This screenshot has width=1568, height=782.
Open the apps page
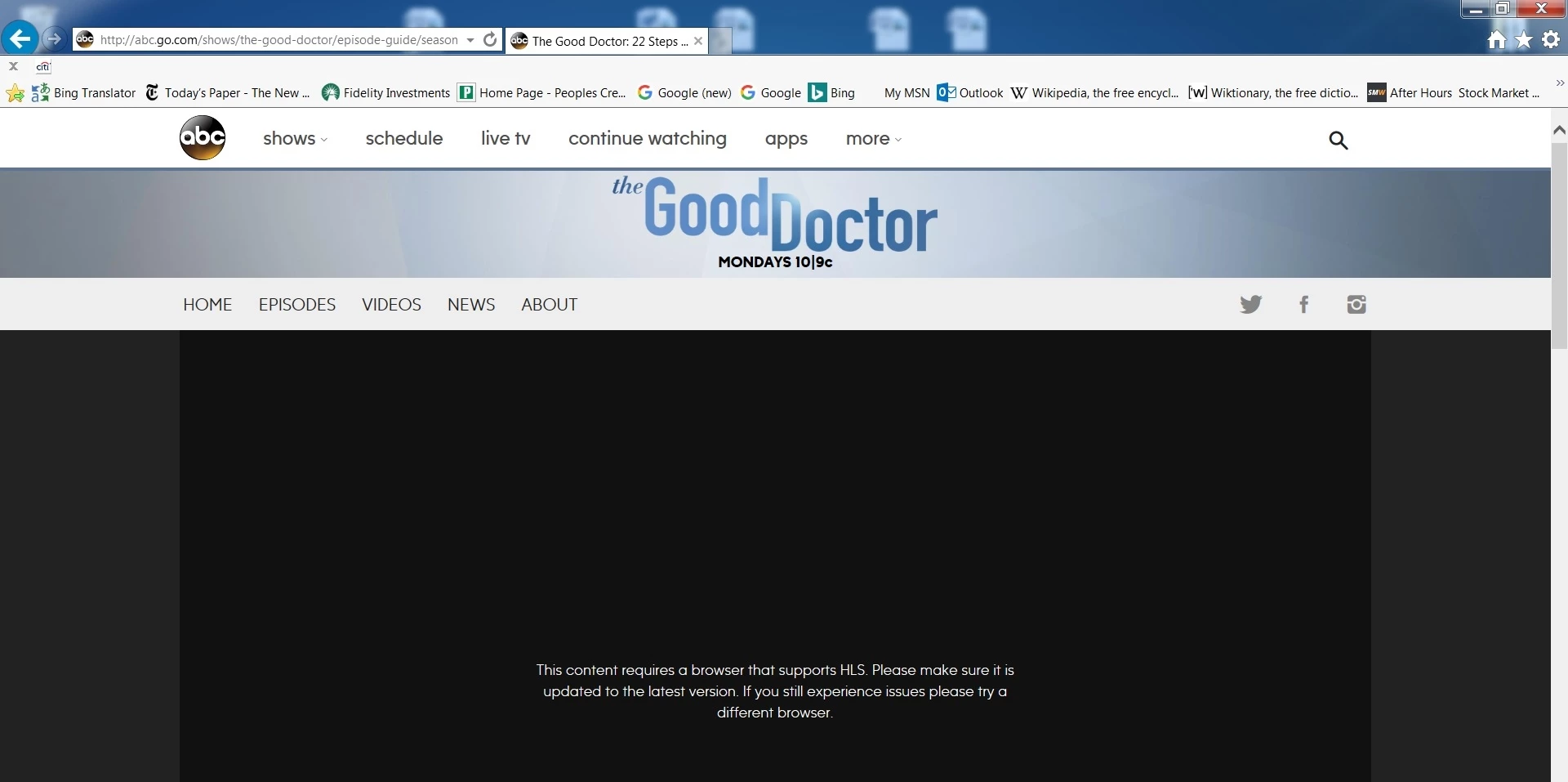(x=786, y=139)
